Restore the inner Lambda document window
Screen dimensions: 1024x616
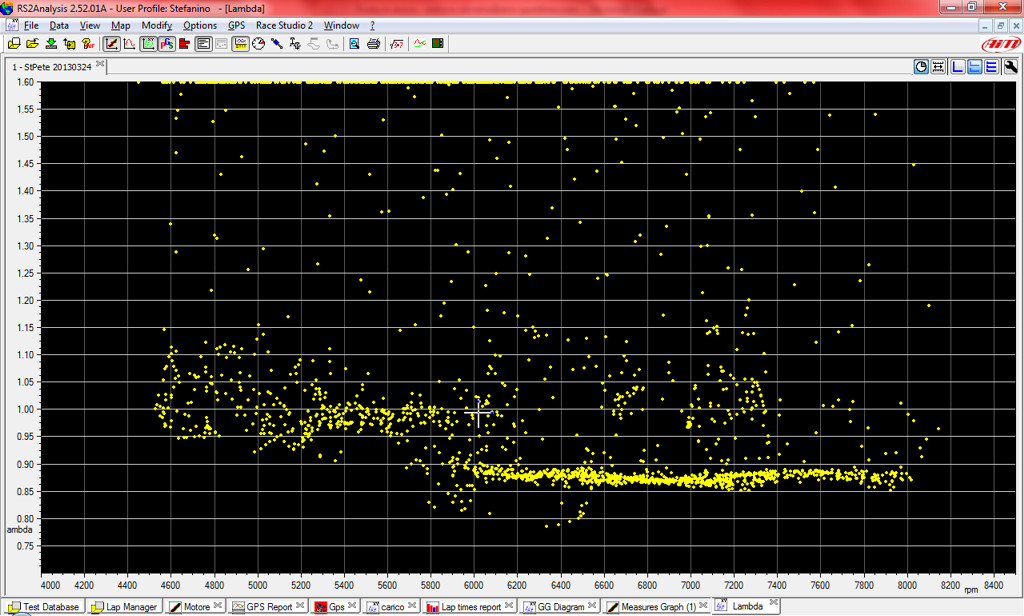1000,25
